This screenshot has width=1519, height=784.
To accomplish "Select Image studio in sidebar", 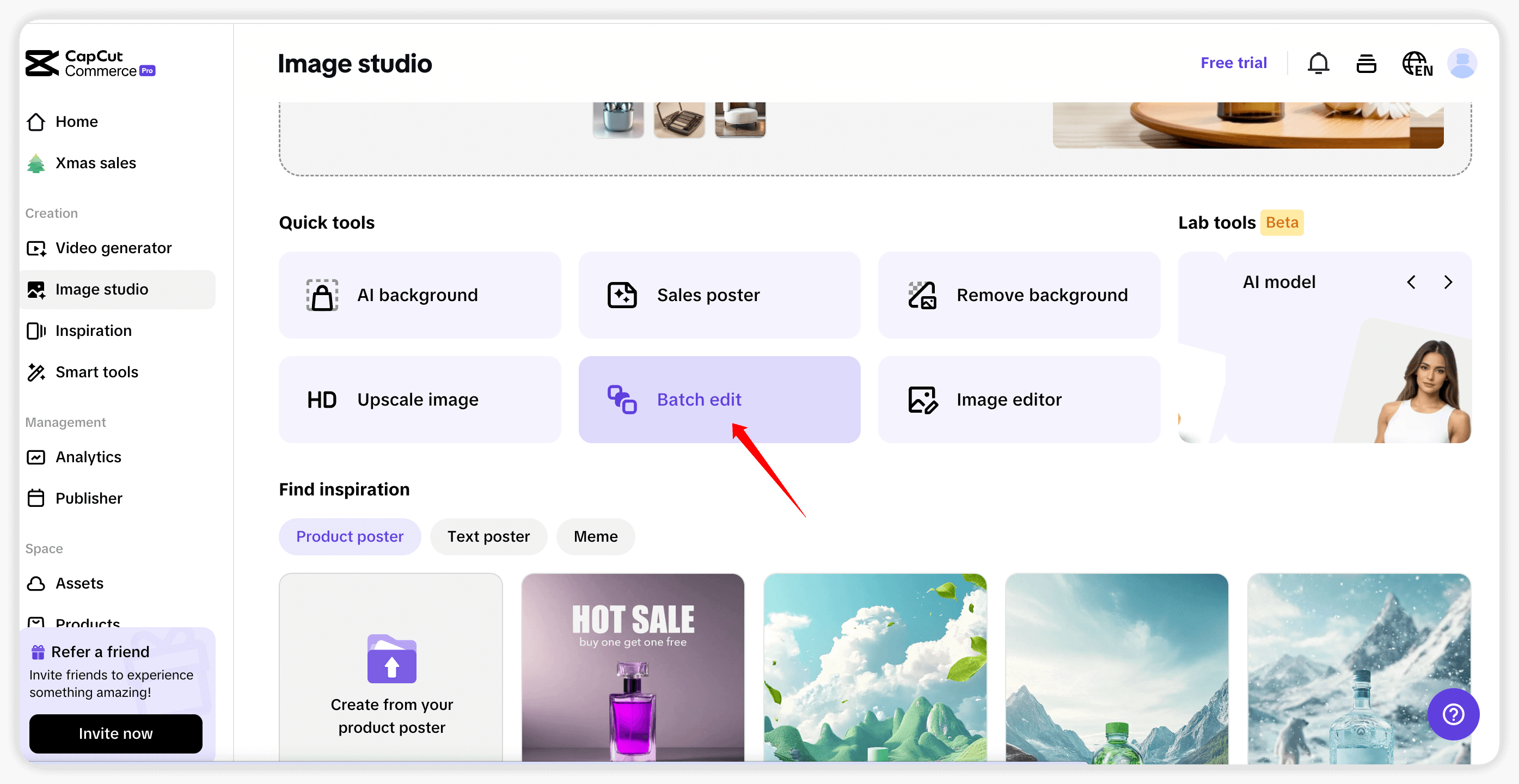I will 118,289.
